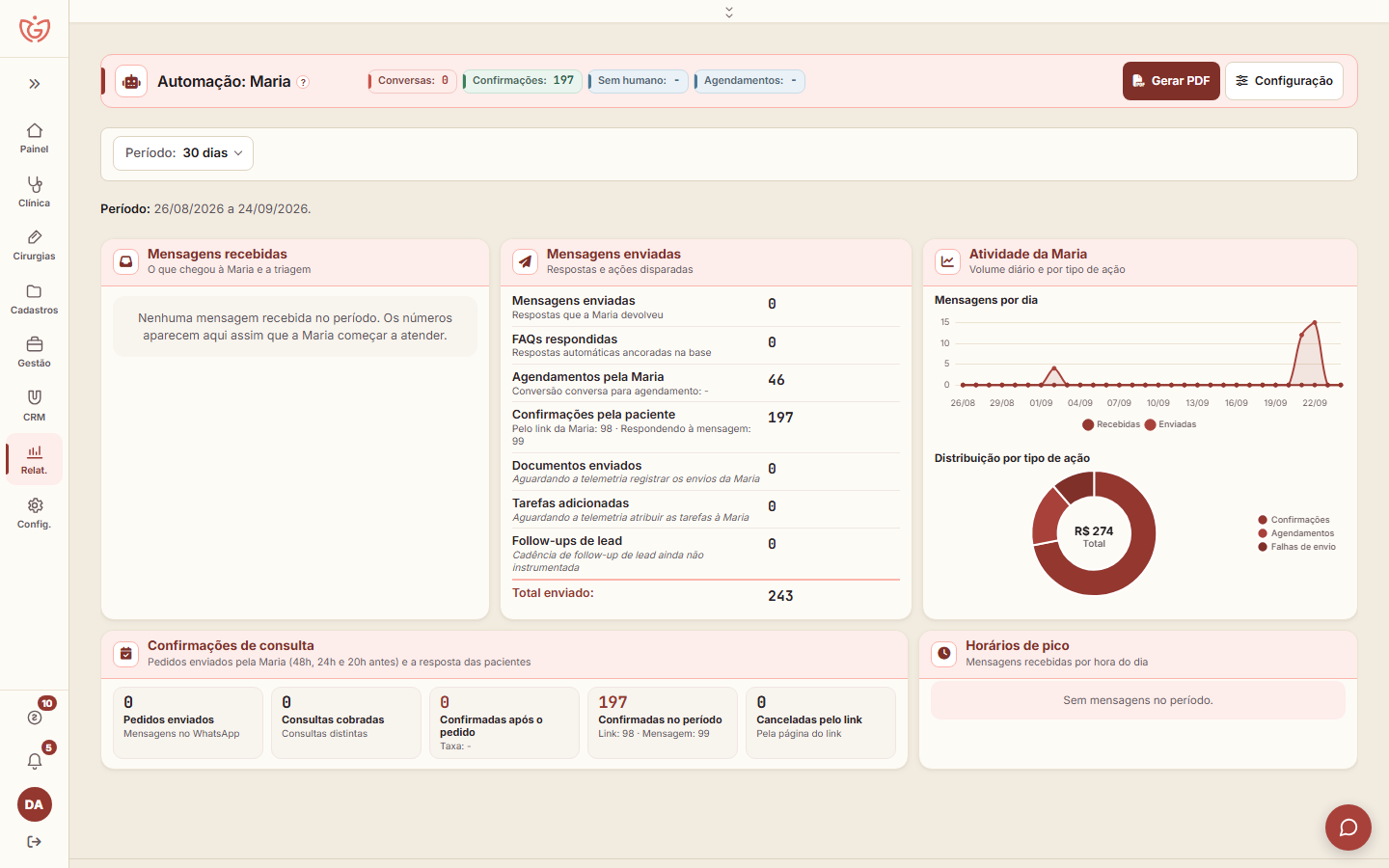1389x868 pixels.
Task: Click the Confirmações de consulta calendar icon
Action: (x=126, y=654)
